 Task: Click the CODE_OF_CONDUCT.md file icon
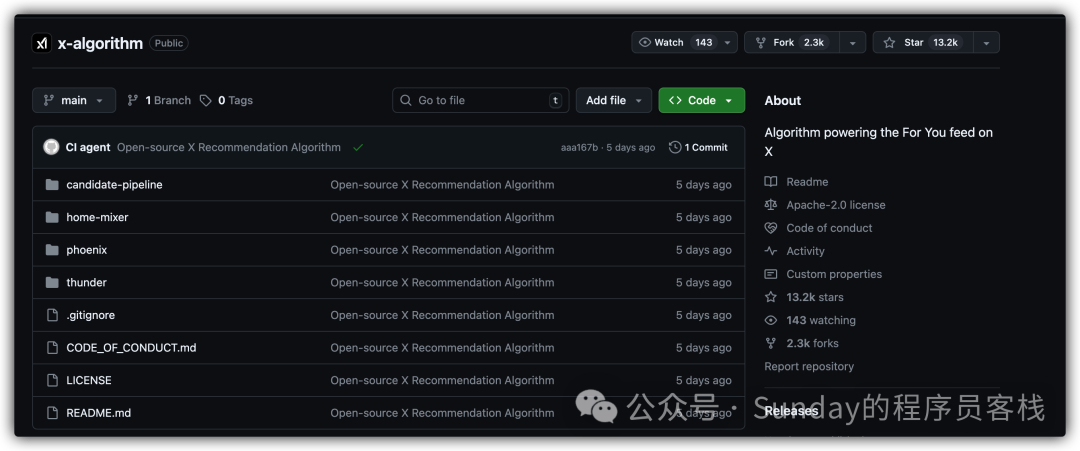coord(52,348)
